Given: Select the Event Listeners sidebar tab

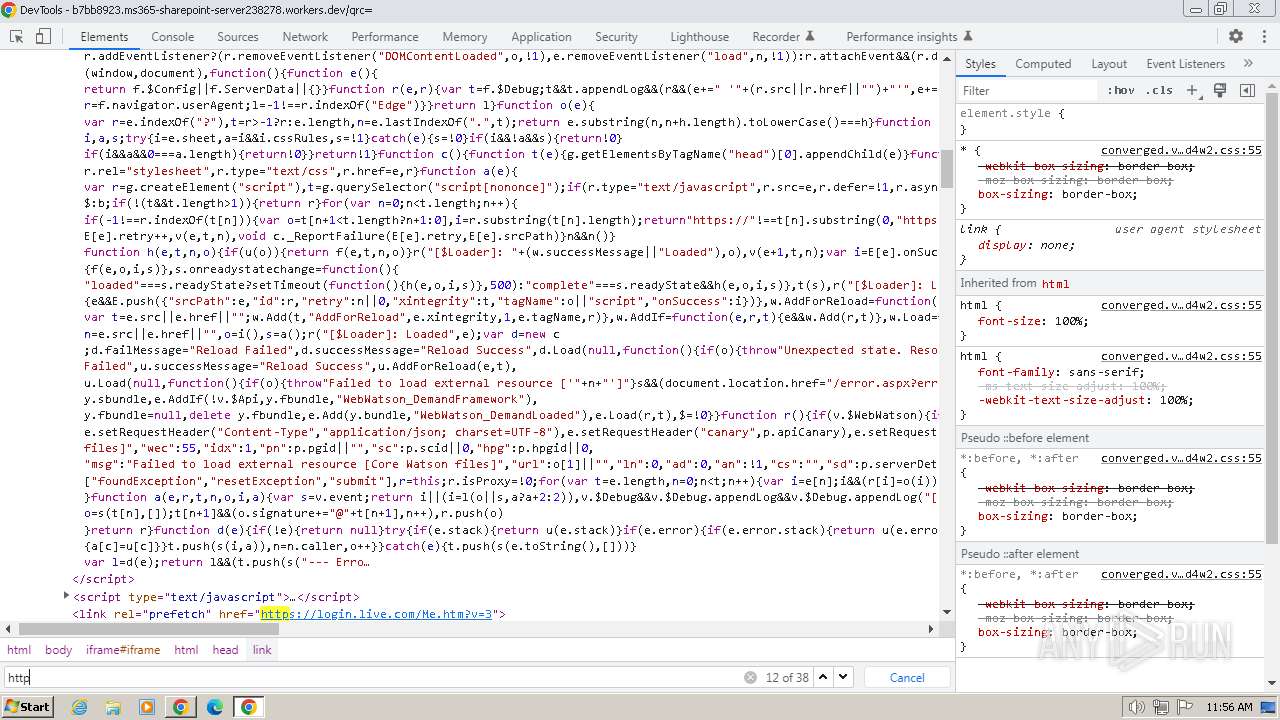Looking at the screenshot, I should [1185, 63].
